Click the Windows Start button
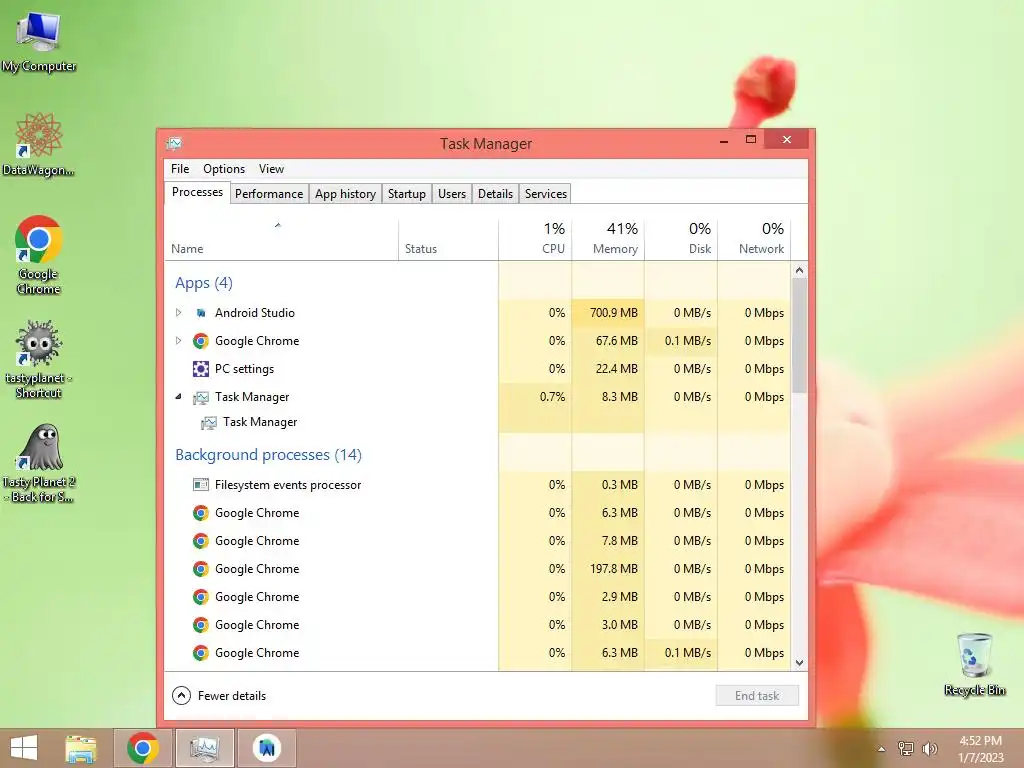This screenshot has width=1024, height=768. coord(24,748)
